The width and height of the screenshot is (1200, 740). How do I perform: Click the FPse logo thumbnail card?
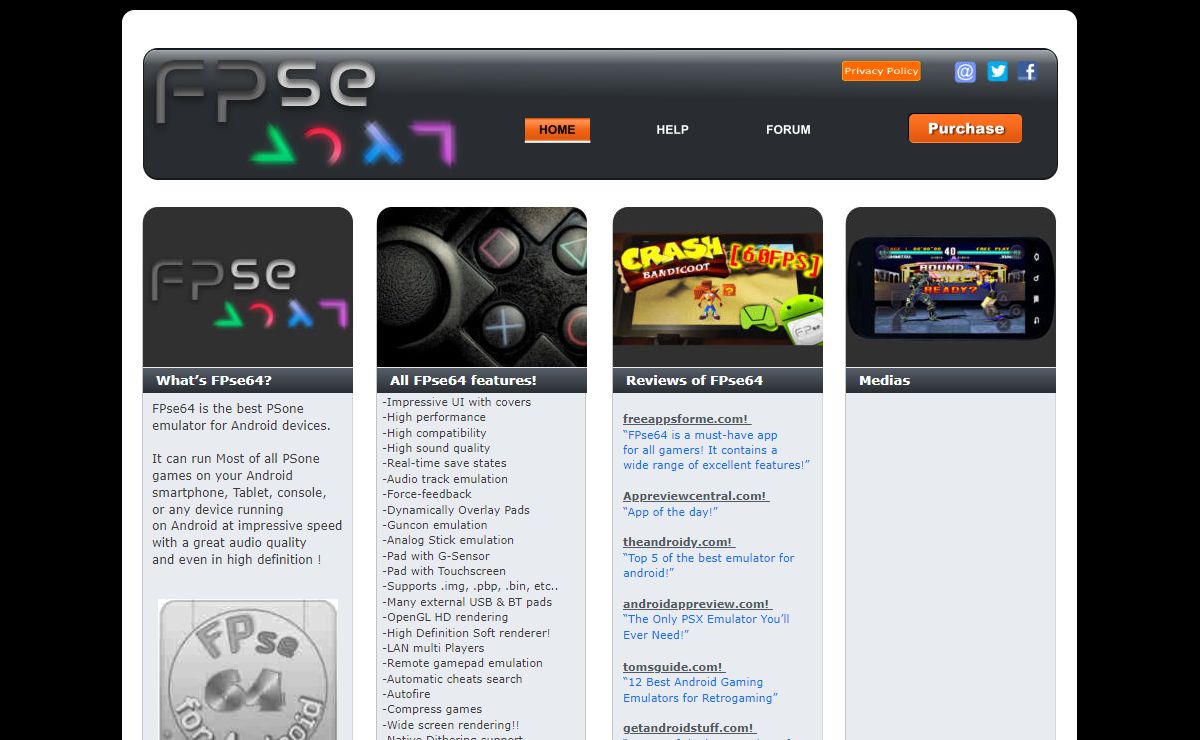[x=248, y=287]
